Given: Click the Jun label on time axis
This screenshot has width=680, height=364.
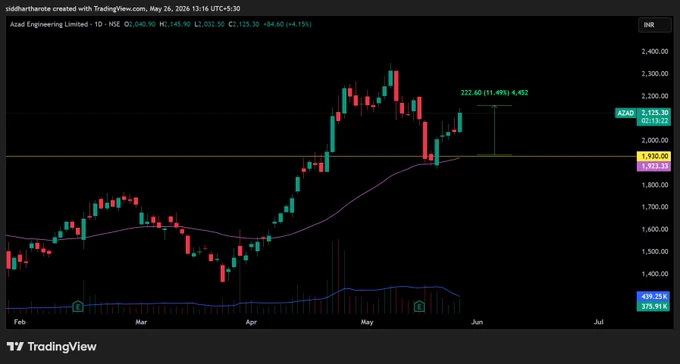Looking at the screenshot, I should (477, 322).
